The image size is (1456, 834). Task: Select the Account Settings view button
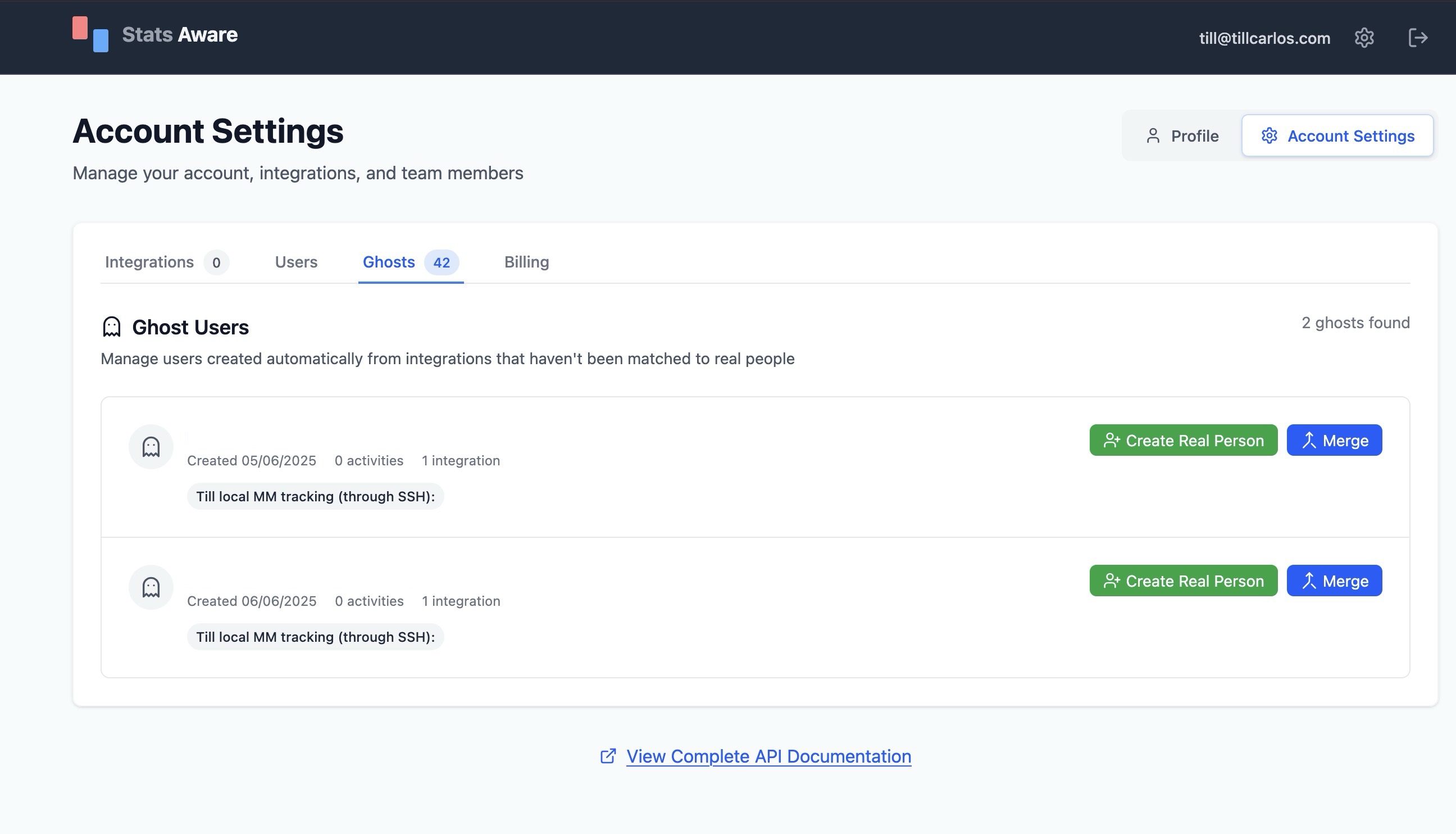click(x=1337, y=136)
